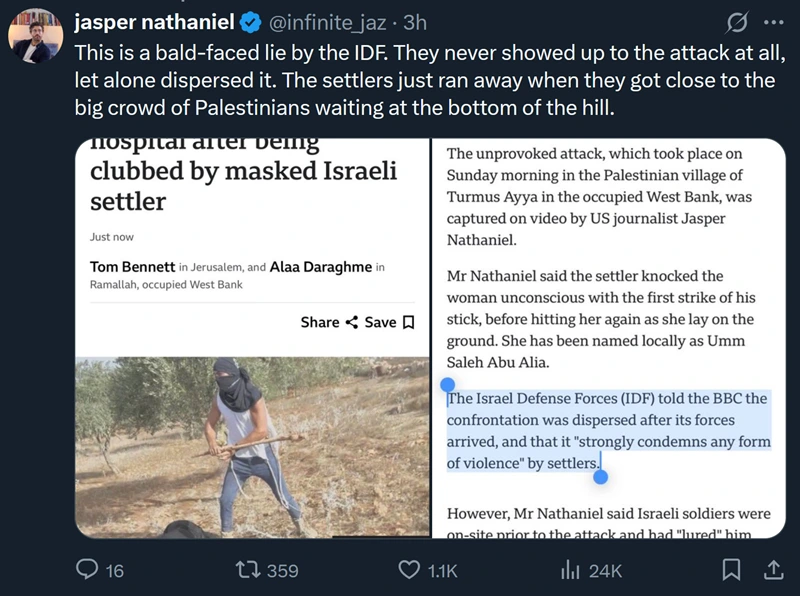Viewport: 800px width, 596px height.
Task: Open the display name jasper nathaniel
Action: click(155, 22)
